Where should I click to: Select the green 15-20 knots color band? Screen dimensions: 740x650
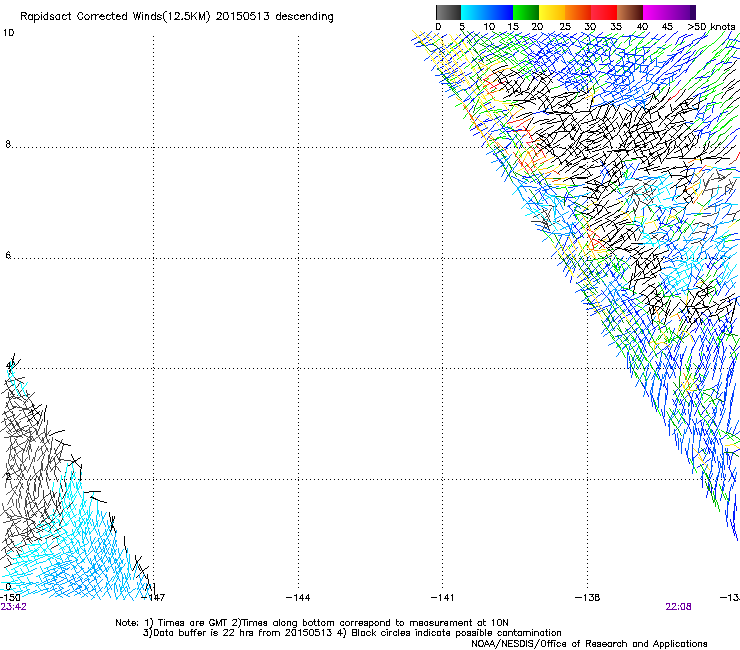[526, 12]
